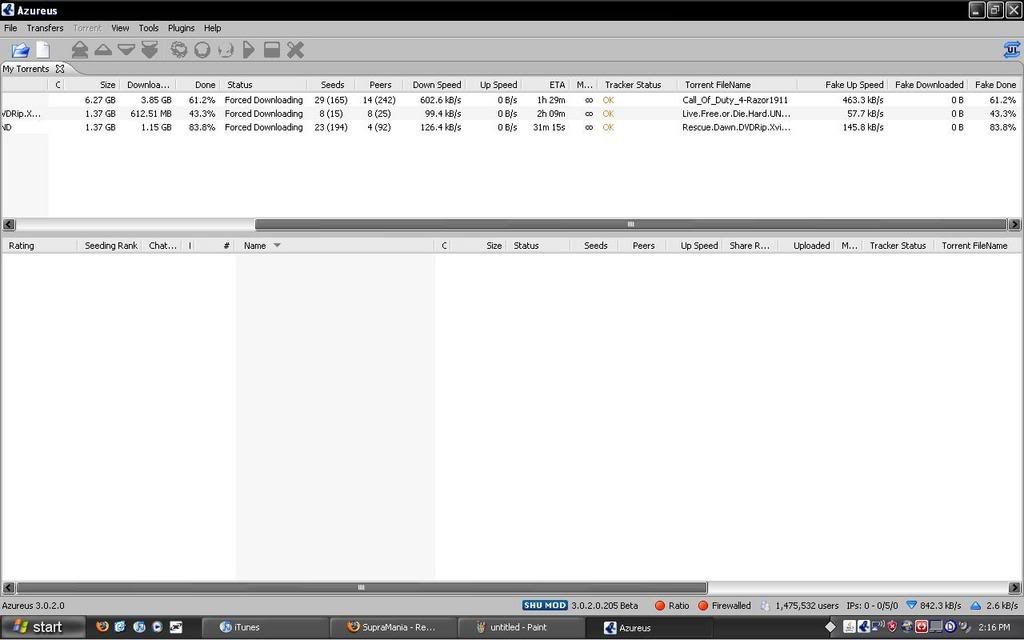Switch to the SupraMania Firefox taskbar window
Viewport: 1024px width, 640px height.
coord(392,627)
